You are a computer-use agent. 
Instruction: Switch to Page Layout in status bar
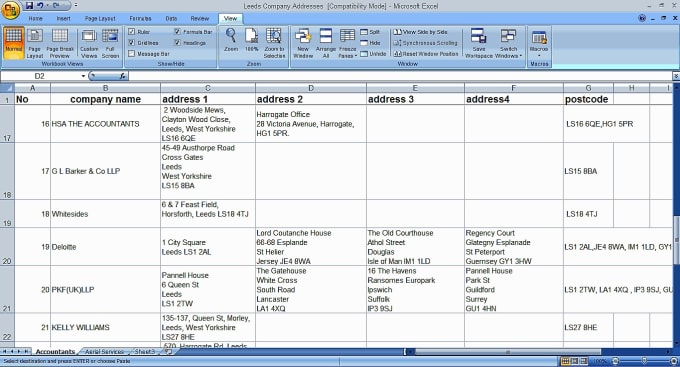tap(575, 361)
